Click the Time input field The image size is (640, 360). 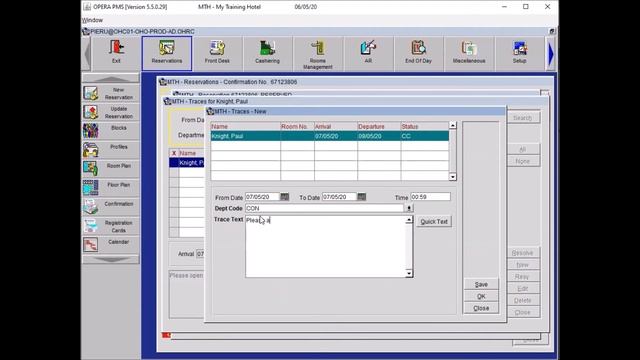coord(430,197)
